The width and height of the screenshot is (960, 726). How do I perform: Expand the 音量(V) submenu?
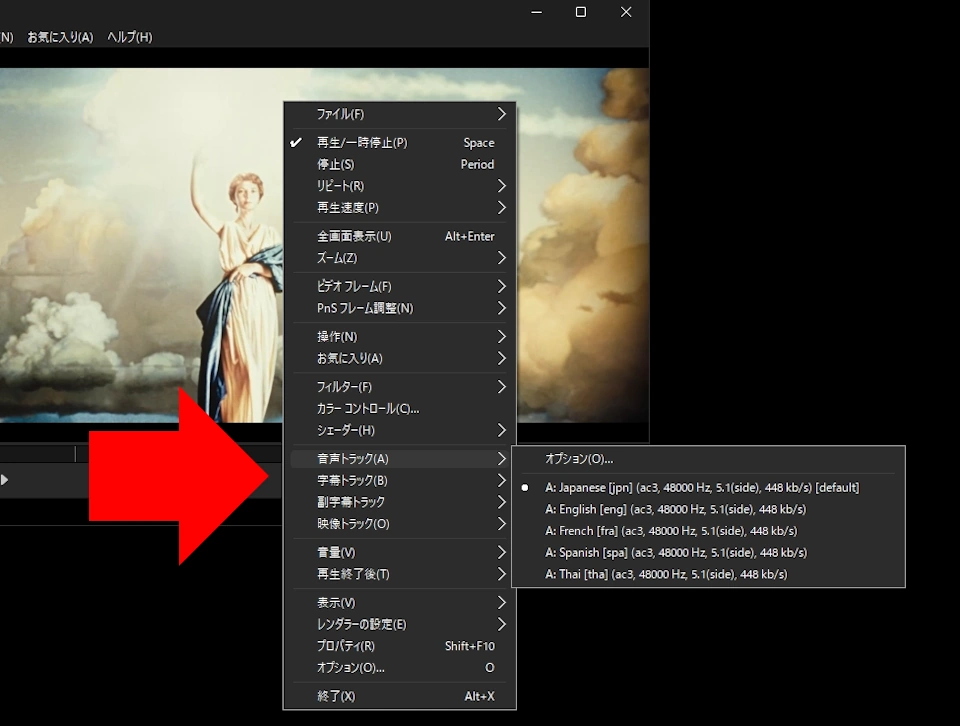click(x=400, y=553)
